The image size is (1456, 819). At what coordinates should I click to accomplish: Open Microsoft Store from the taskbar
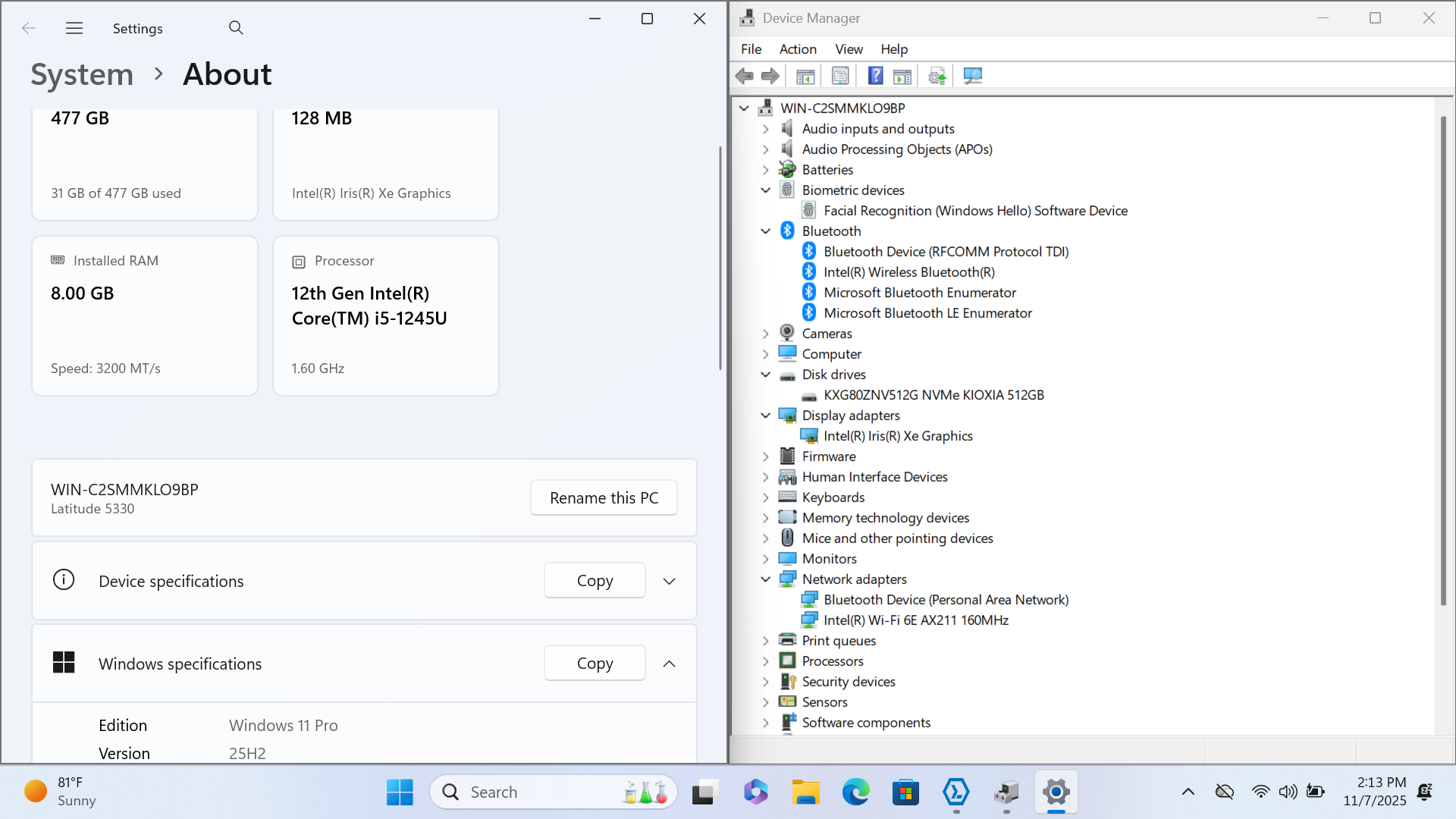(x=905, y=792)
